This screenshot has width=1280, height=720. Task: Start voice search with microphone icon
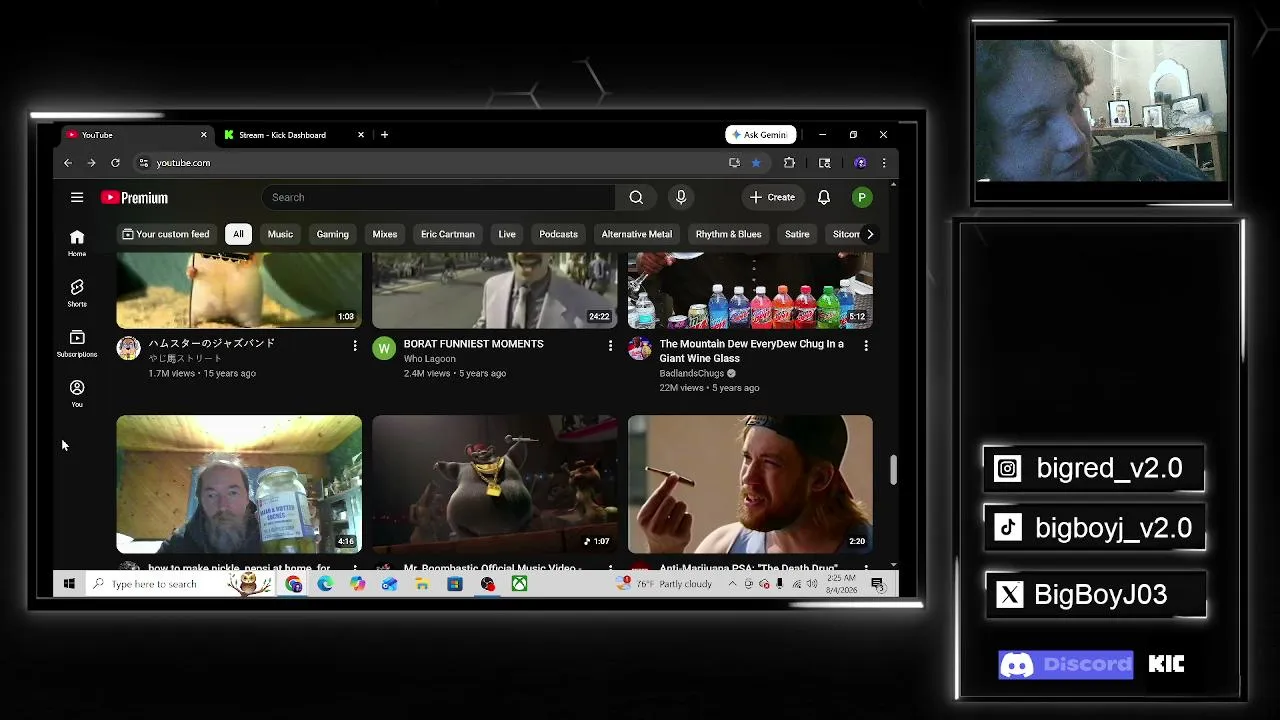[x=681, y=197]
